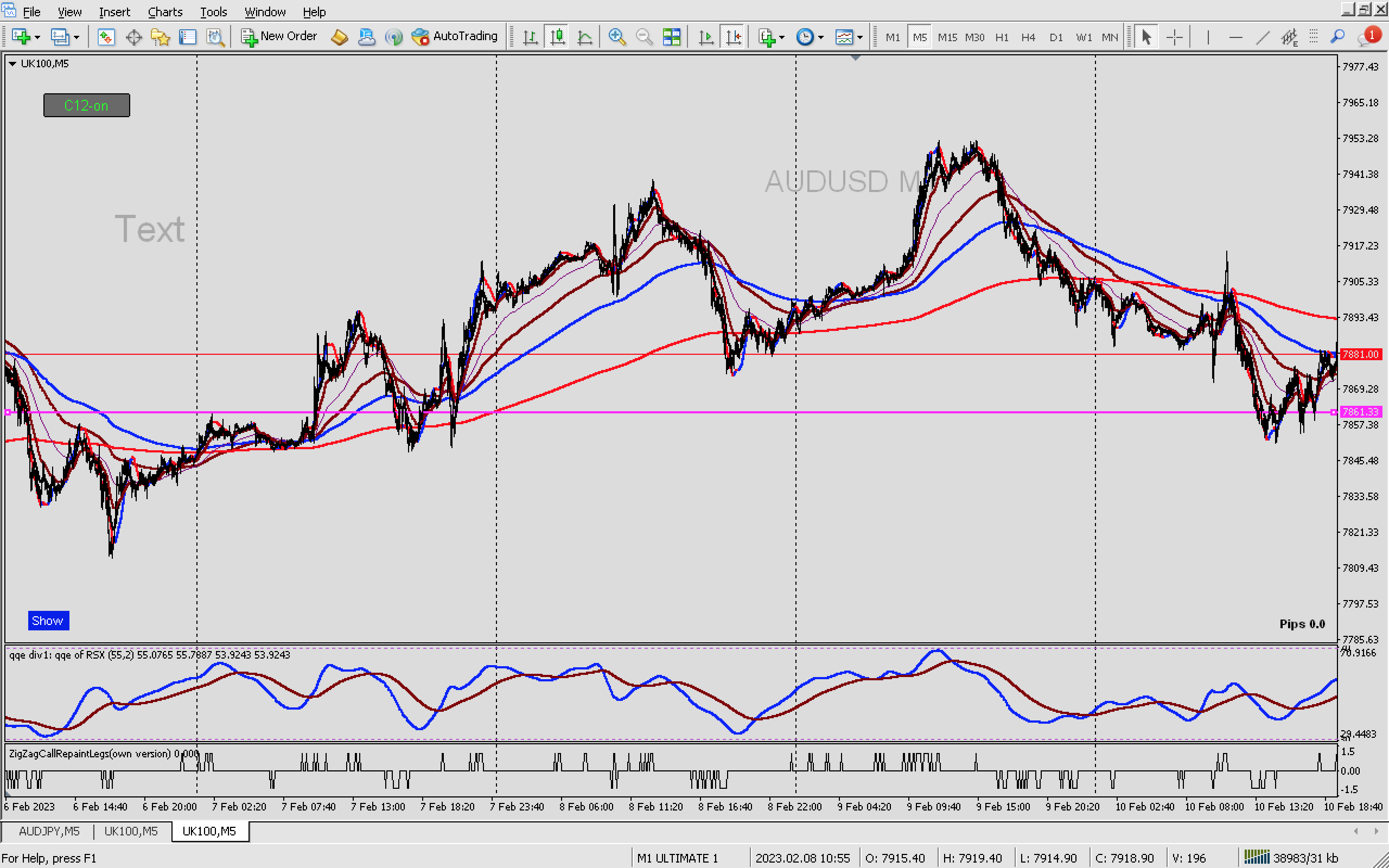Switch chart to candlesticks mode
This screenshot has height=868, width=1389.
[x=557, y=37]
